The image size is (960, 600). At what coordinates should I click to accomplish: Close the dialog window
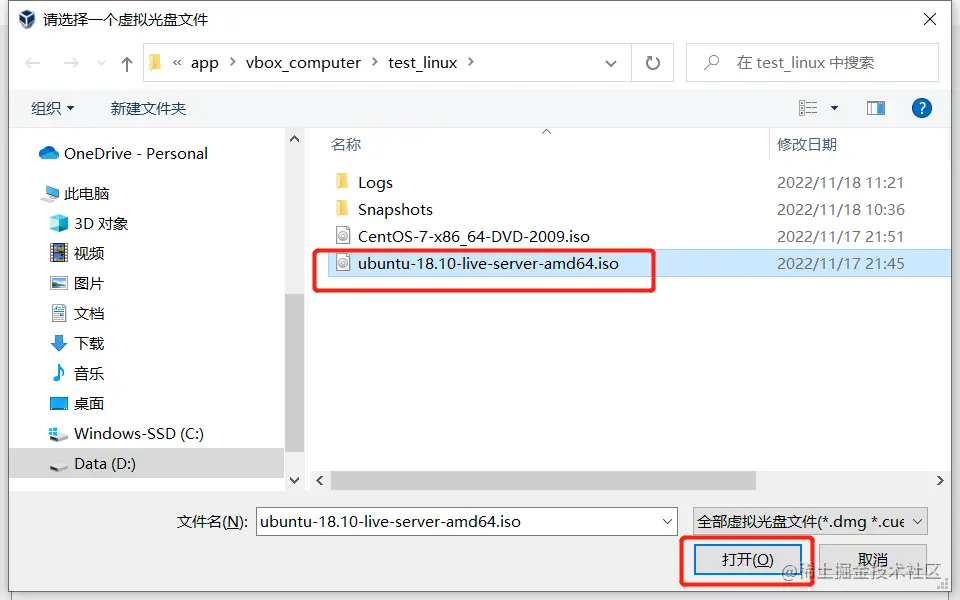[929, 20]
